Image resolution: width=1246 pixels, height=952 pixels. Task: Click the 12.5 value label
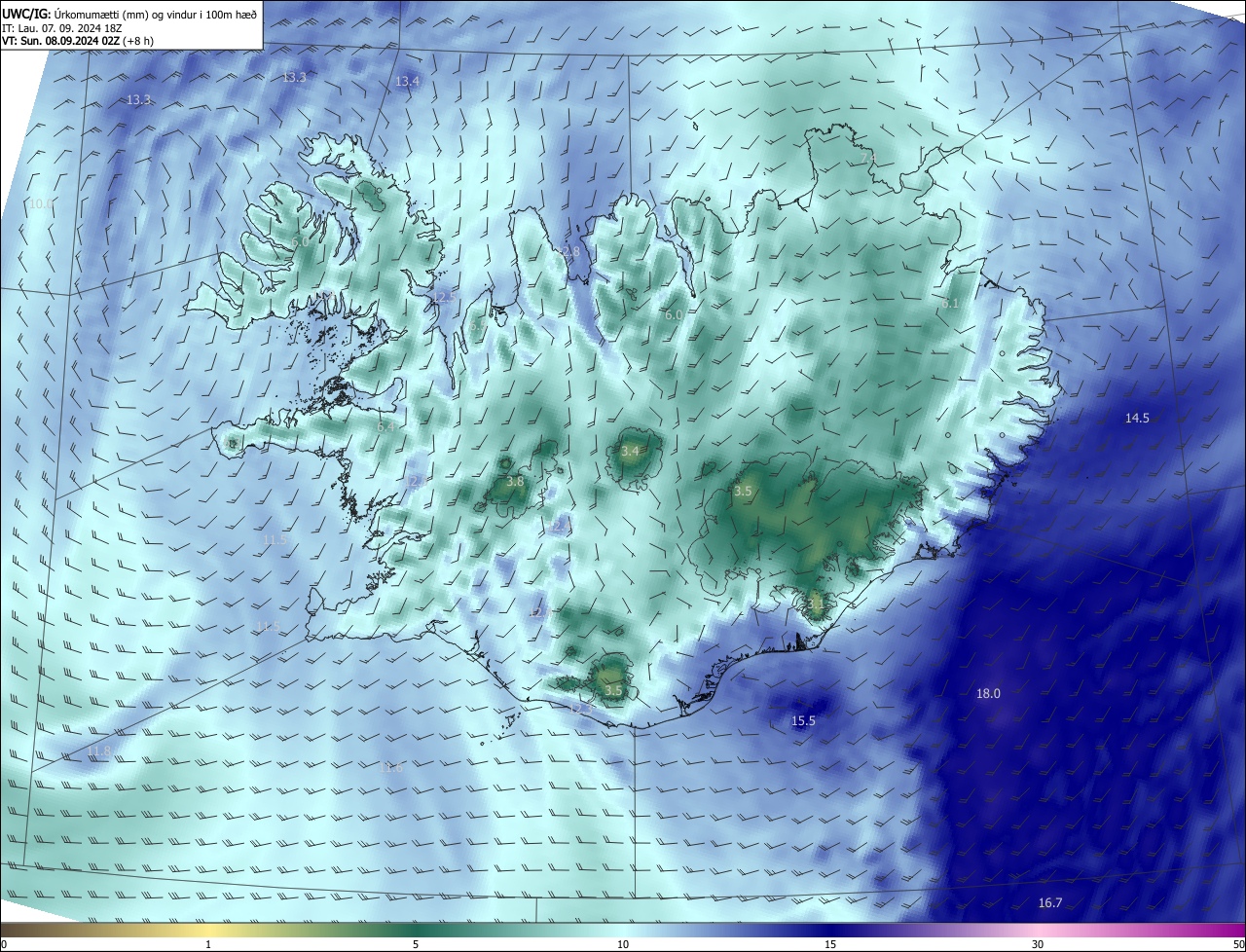(443, 297)
